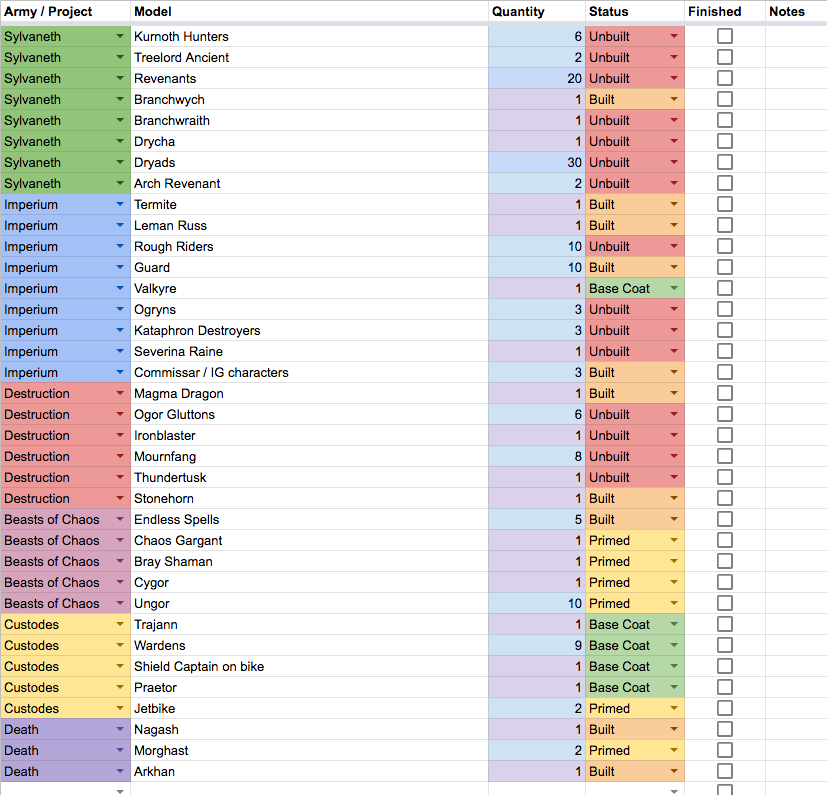Open Army dropdown for Arkhan row
This screenshot has width=827, height=795.
click(120, 771)
